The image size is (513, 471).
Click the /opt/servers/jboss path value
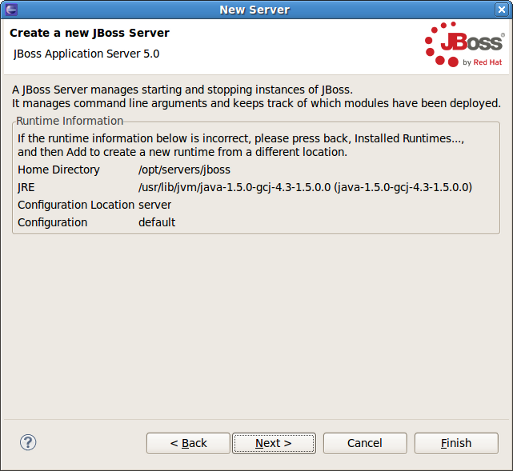[184, 170]
